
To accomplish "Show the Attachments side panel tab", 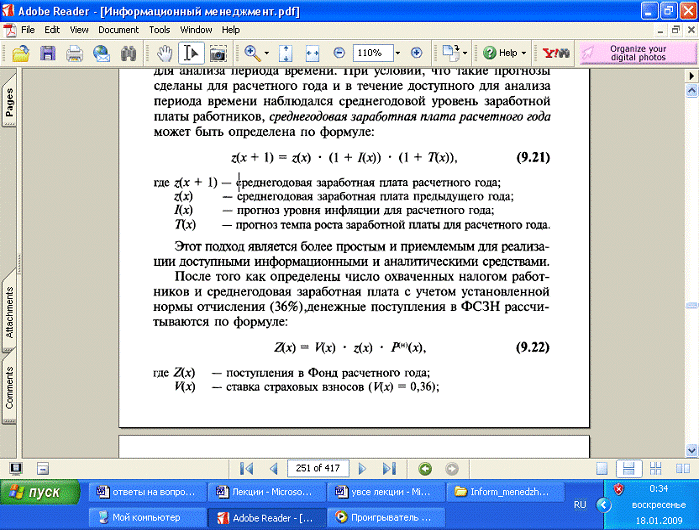I will [x=9, y=312].
